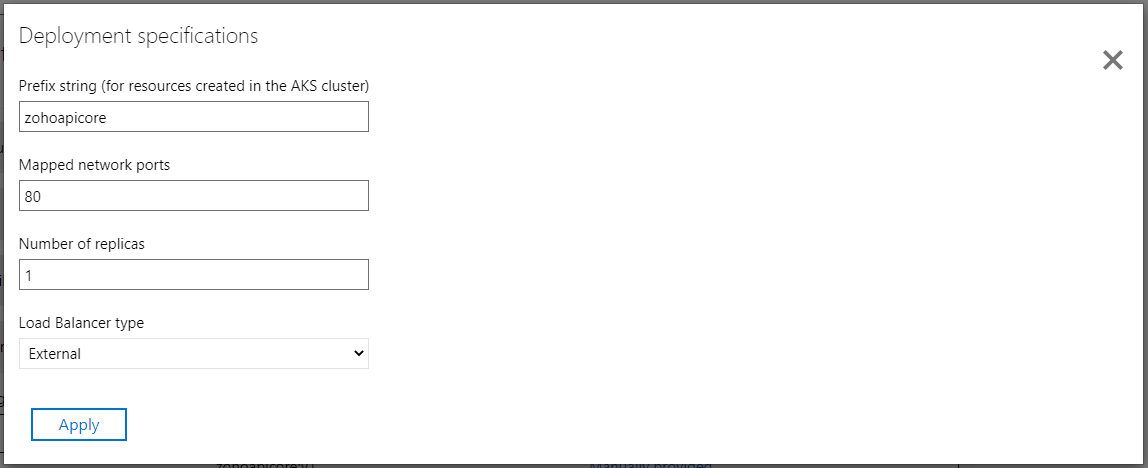1148x468 pixels.
Task: Click the Load Balancer type label
Action: [x=82, y=323]
